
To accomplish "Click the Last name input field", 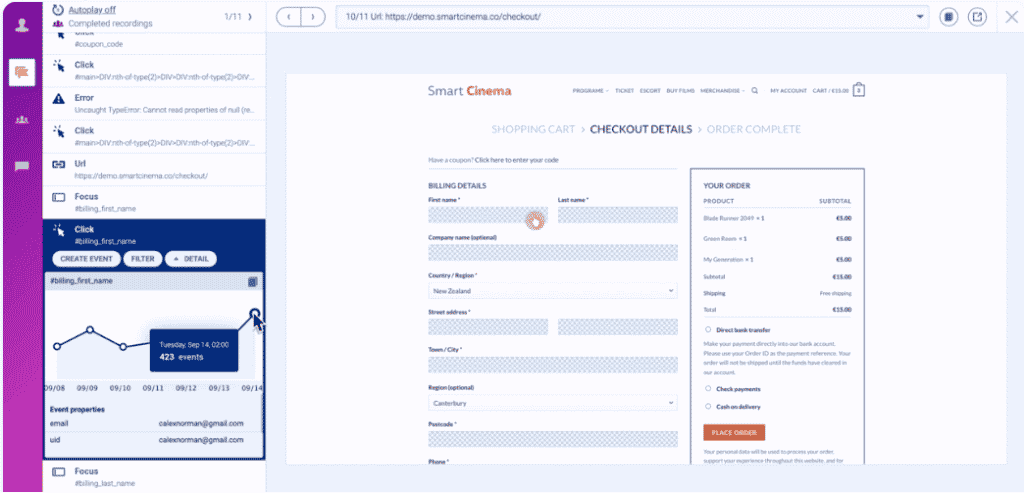I will pos(618,215).
